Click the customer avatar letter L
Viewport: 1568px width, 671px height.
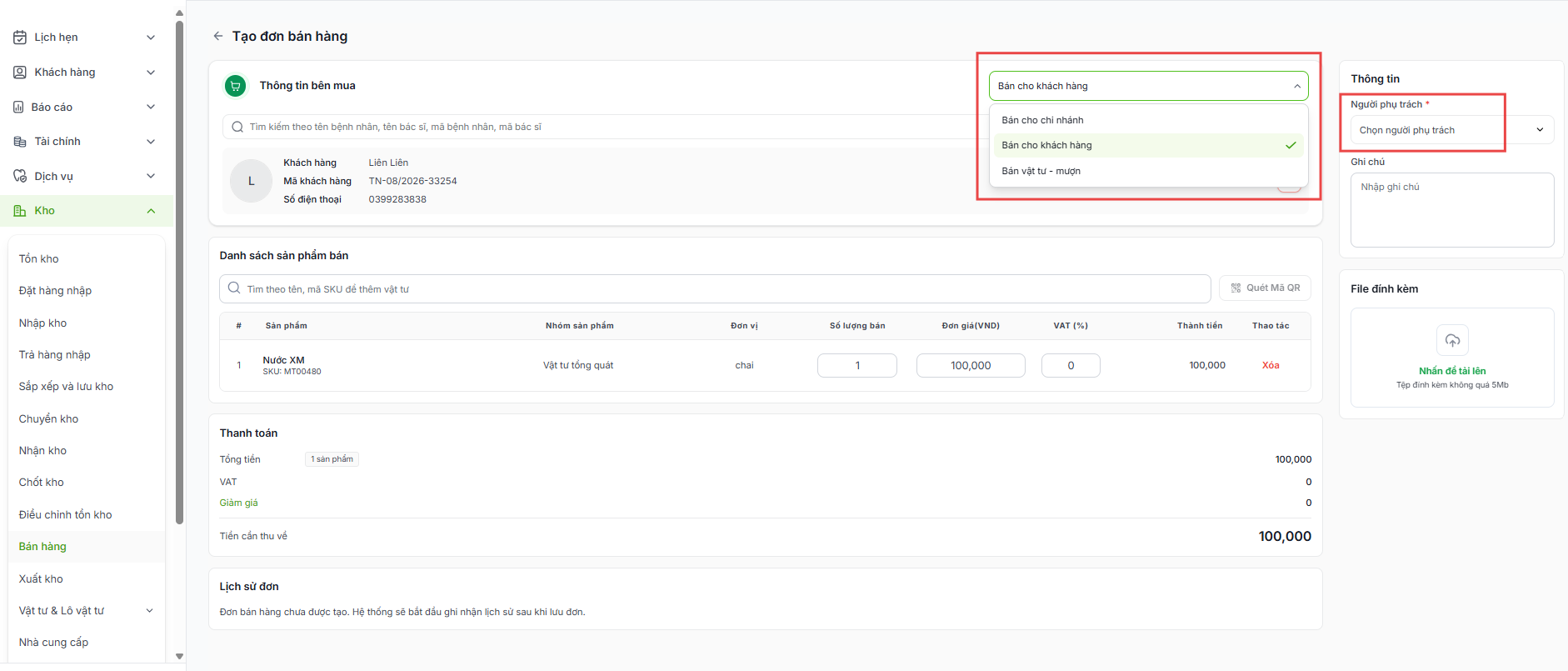(252, 181)
